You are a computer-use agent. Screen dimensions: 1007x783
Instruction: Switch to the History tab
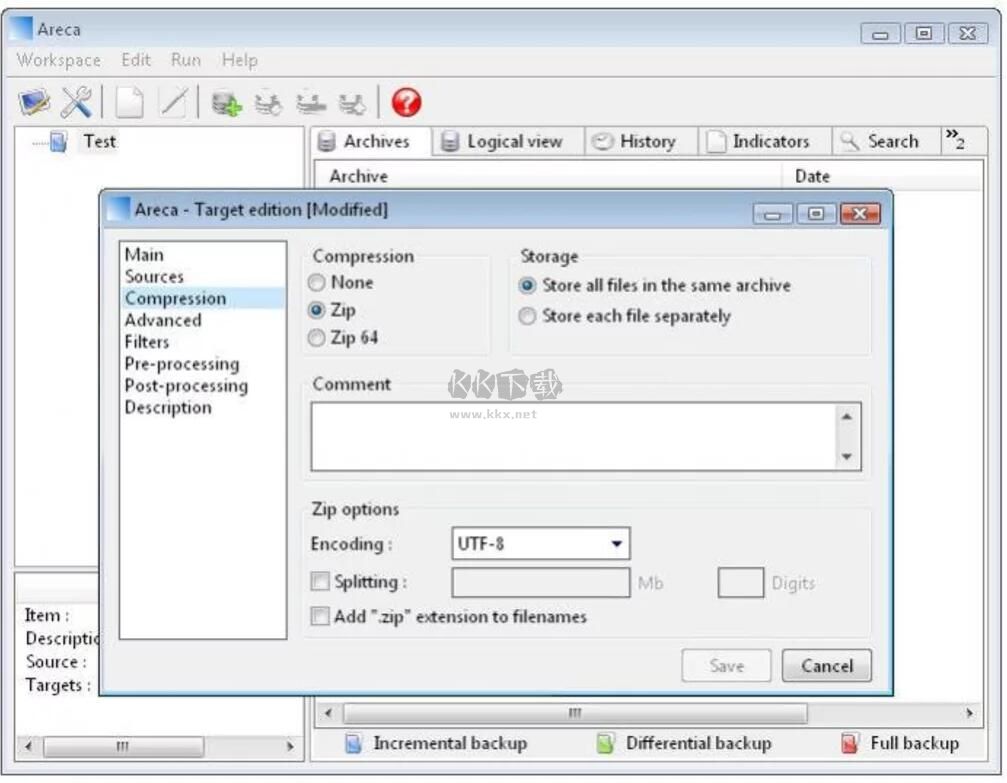[641, 141]
